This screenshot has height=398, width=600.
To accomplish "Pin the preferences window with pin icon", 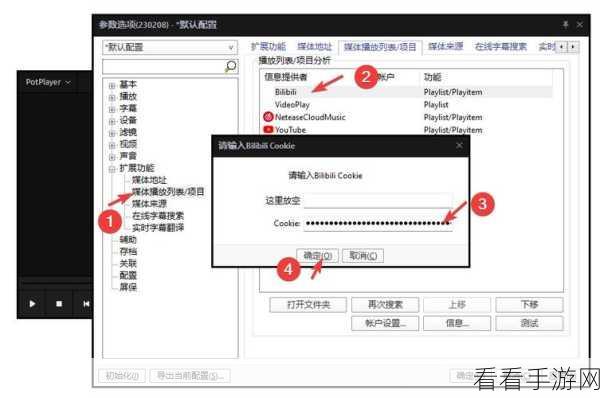I will (566, 25).
